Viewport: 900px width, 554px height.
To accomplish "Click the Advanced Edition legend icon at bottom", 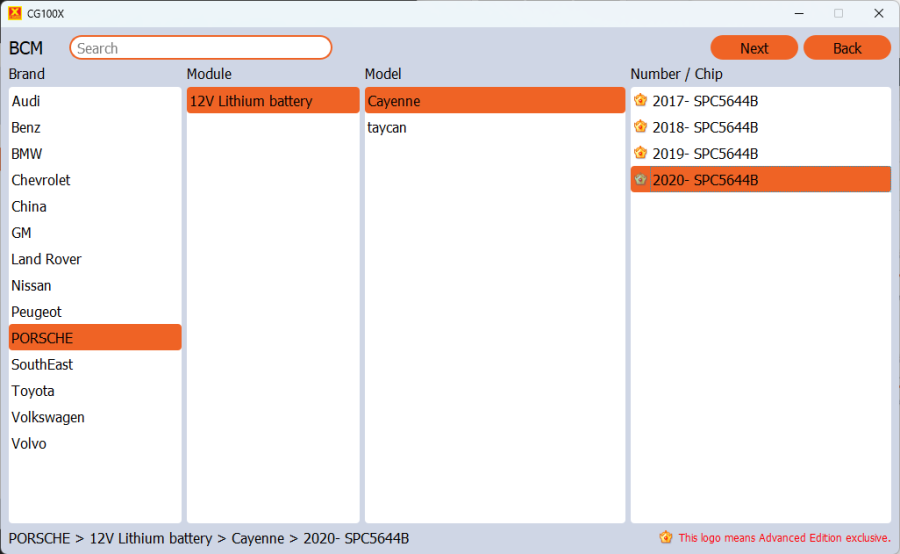I will pos(666,538).
